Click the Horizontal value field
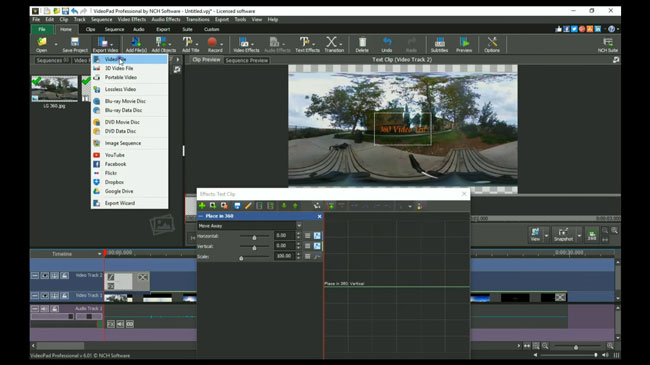The width and height of the screenshot is (650, 365). [284, 236]
